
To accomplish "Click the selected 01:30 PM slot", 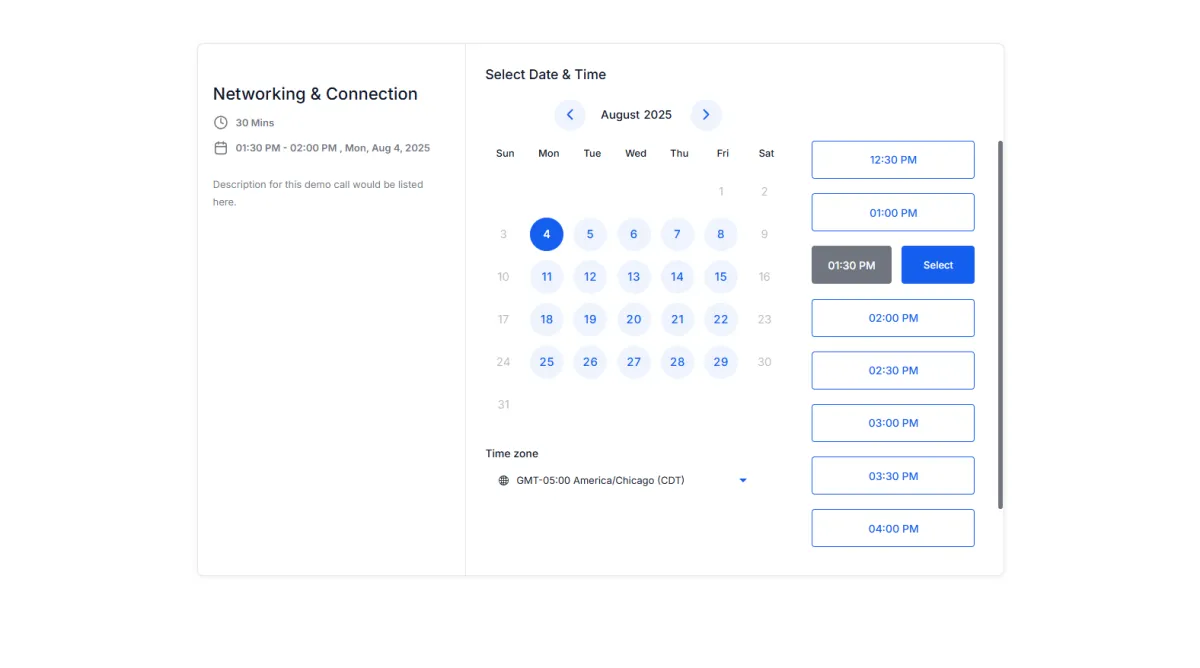I will tap(851, 265).
